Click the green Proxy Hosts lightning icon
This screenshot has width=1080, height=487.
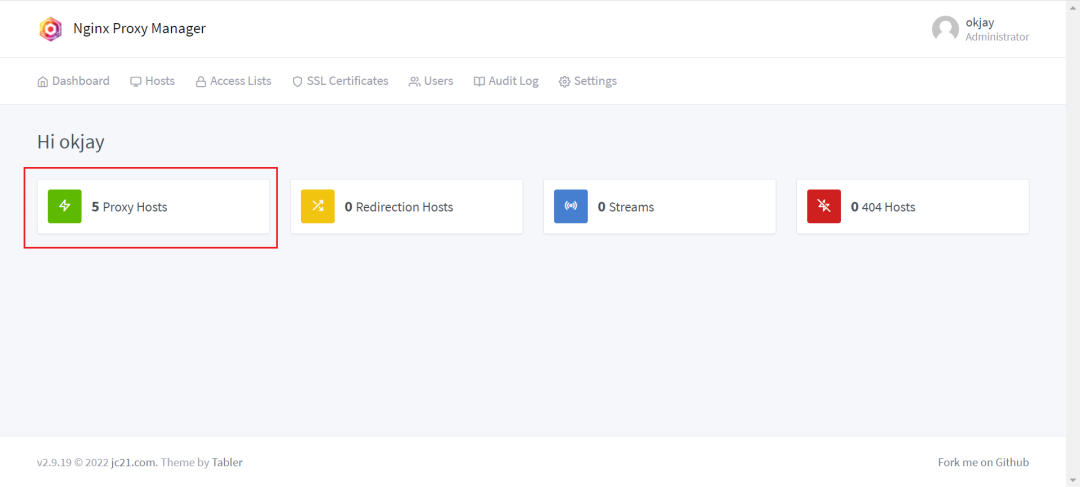[65, 206]
